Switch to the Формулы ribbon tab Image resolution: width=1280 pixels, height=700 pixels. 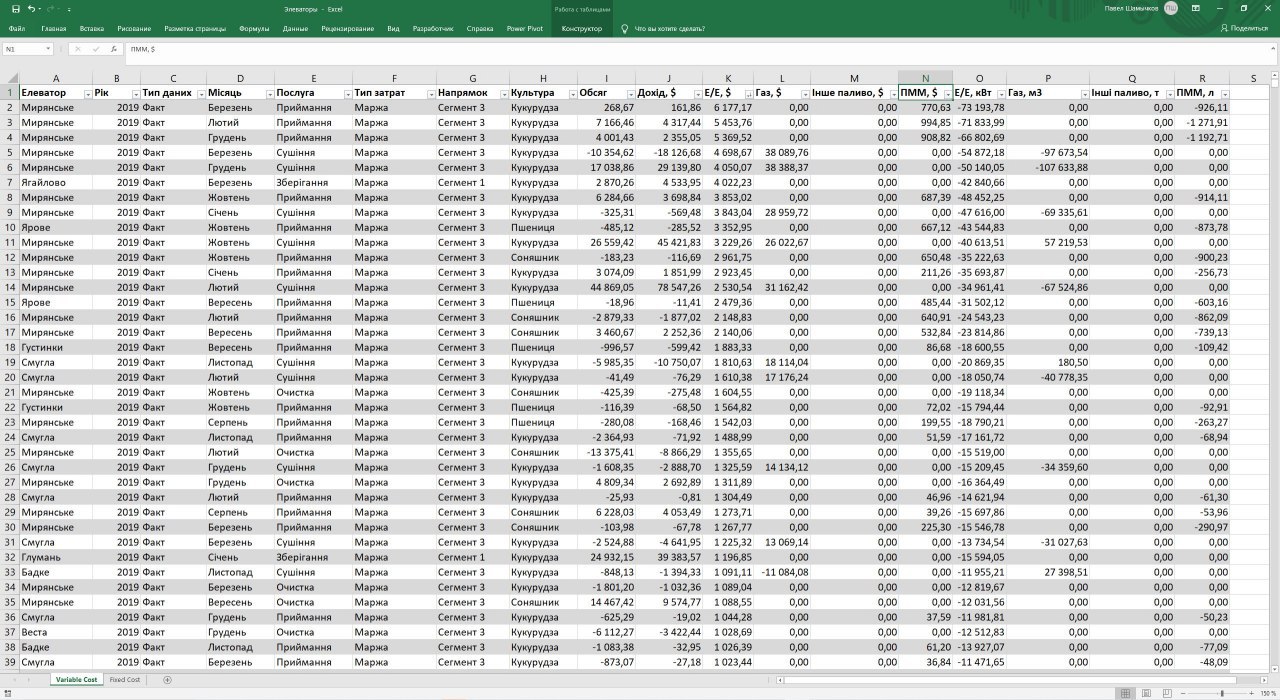coord(254,28)
